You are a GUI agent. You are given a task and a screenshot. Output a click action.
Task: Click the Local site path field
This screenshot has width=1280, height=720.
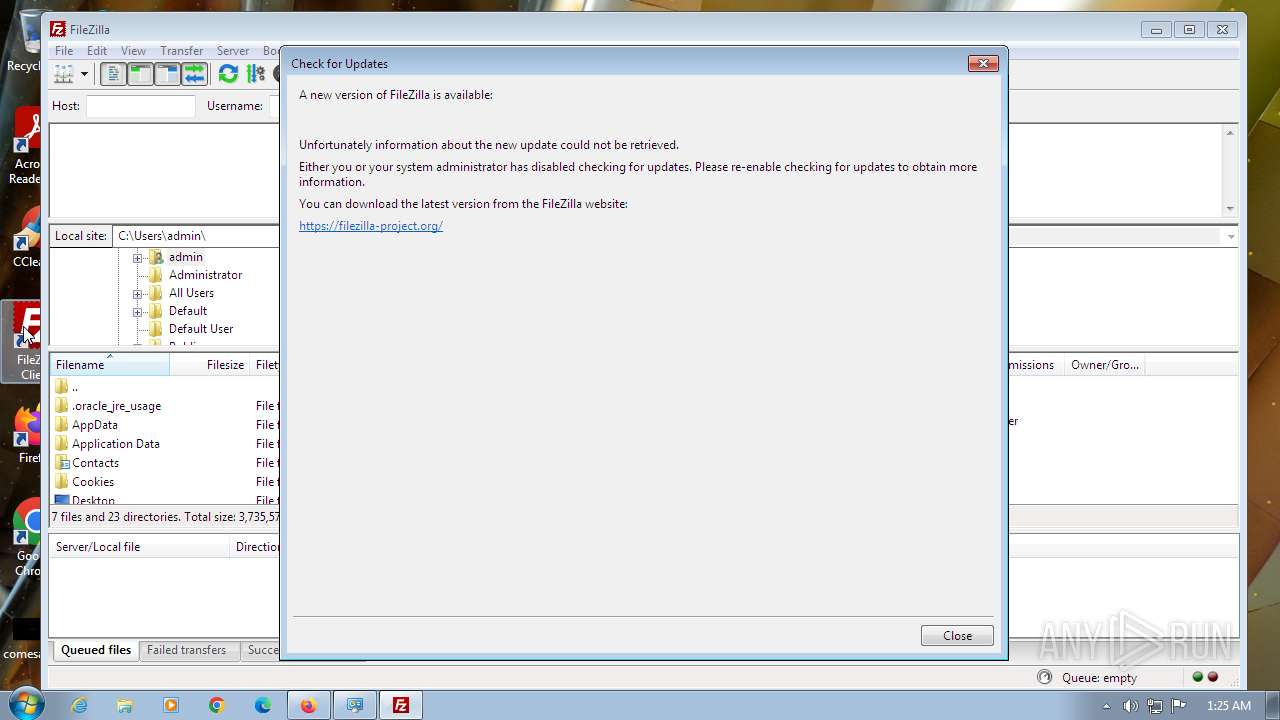(x=196, y=236)
